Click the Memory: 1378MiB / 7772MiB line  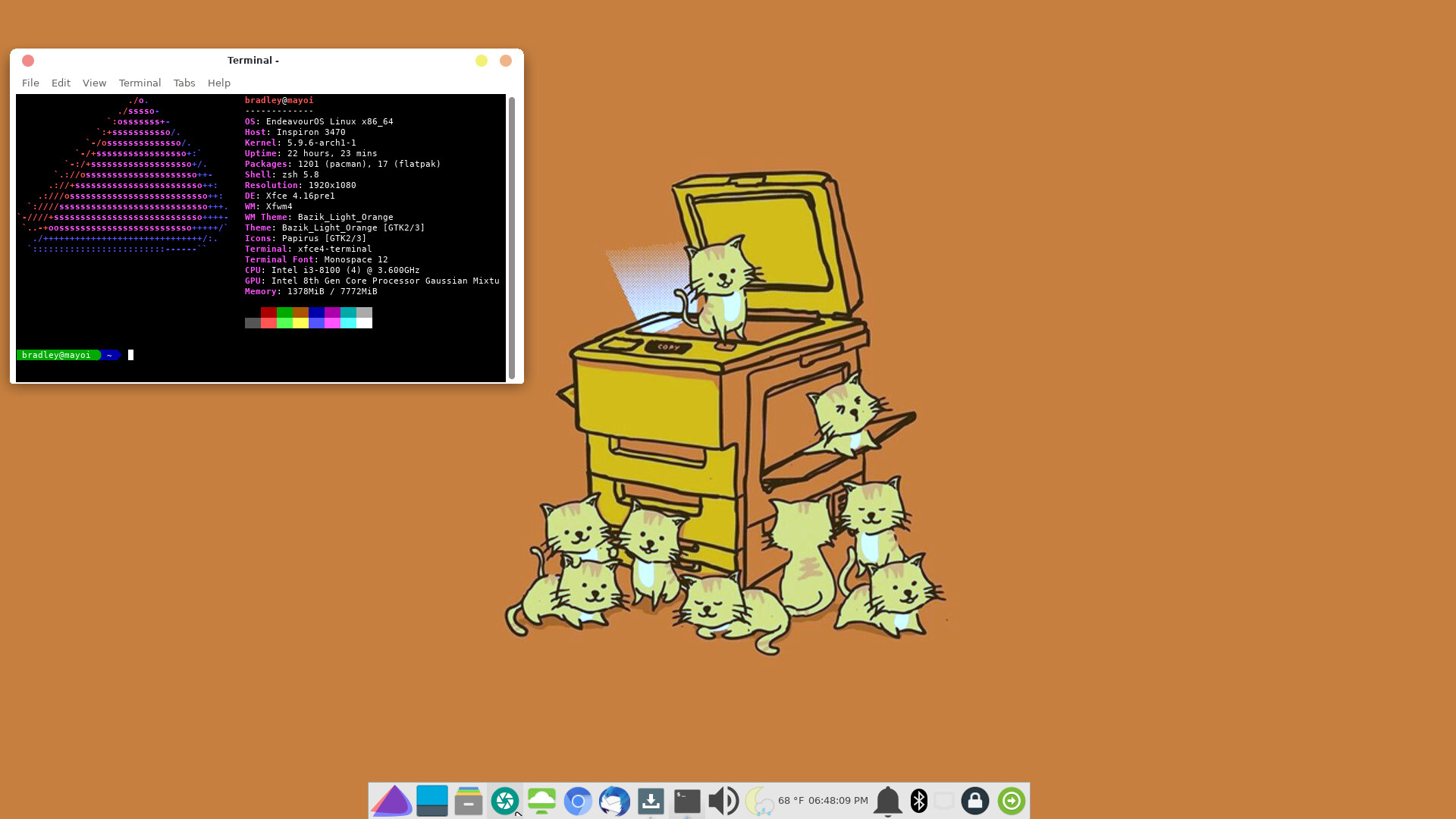coord(311,291)
